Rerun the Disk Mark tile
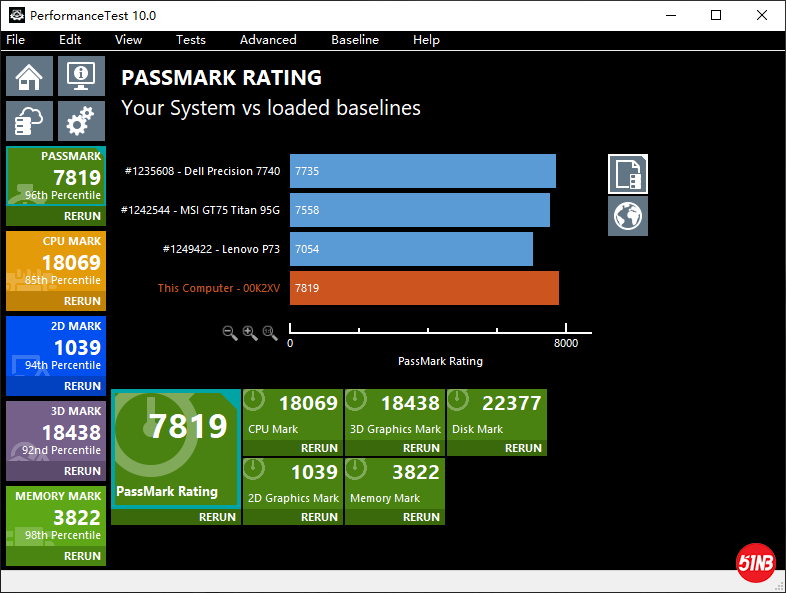This screenshot has width=786, height=593. click(x=523, y=448)
